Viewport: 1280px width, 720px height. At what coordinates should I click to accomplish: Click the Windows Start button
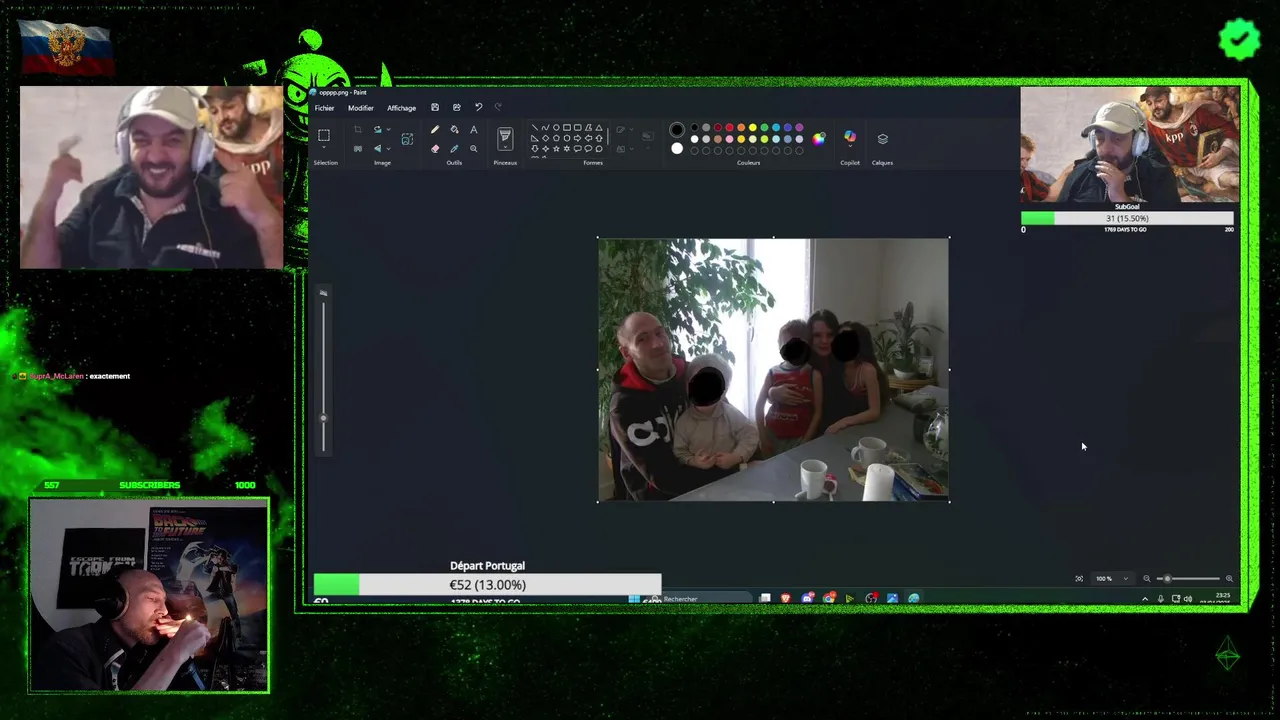point(634,599)
